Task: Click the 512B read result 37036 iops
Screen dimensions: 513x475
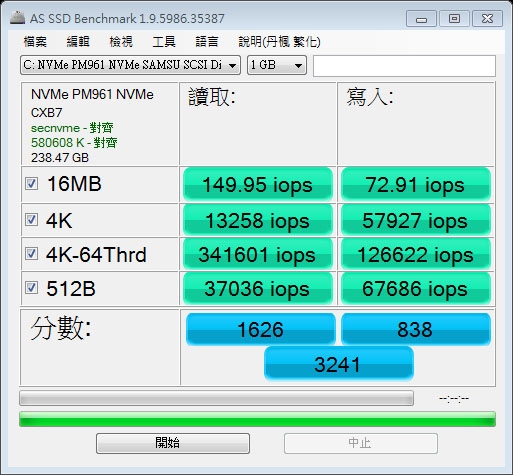Action: point(258,288)
